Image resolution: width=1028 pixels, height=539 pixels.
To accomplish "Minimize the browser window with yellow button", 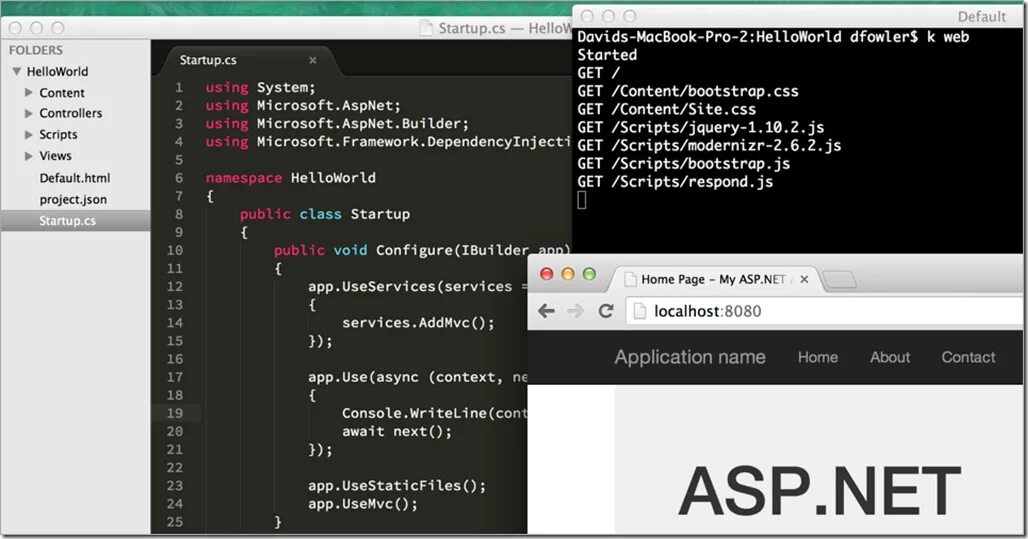I will (x=568, y=274).
